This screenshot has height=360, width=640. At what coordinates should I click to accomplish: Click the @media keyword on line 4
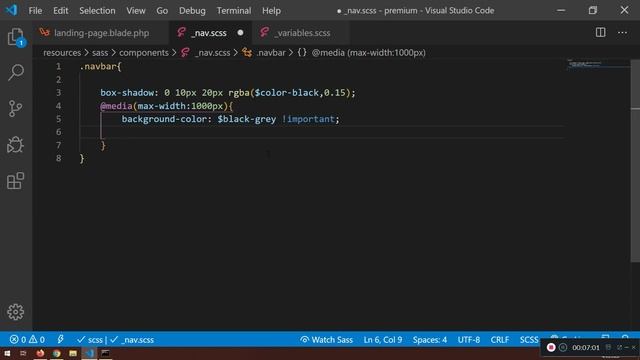coord(116,106)
